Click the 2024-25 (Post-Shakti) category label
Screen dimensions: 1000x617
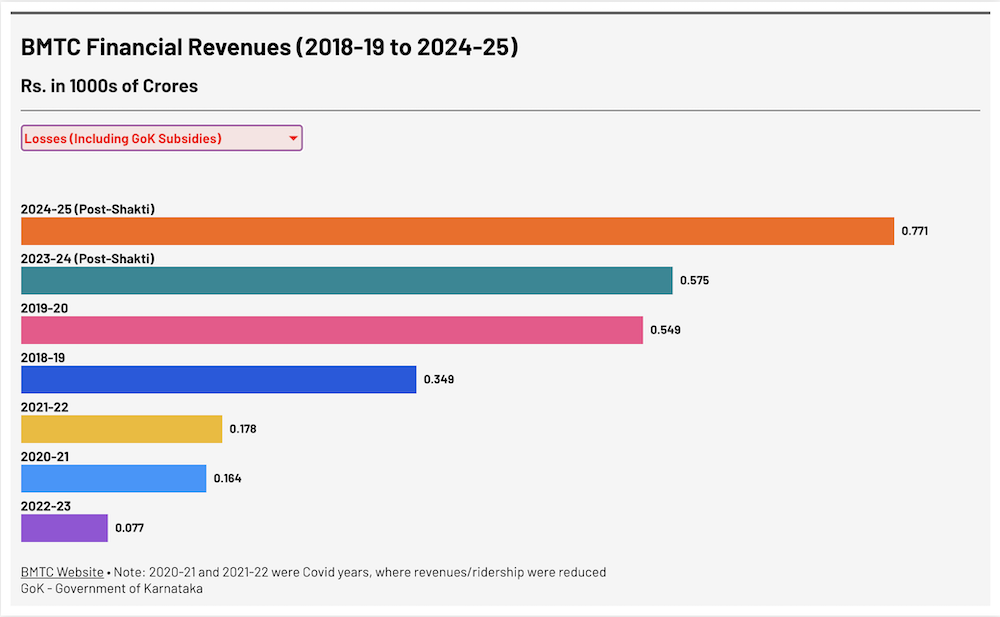click(x=88, y=209)
